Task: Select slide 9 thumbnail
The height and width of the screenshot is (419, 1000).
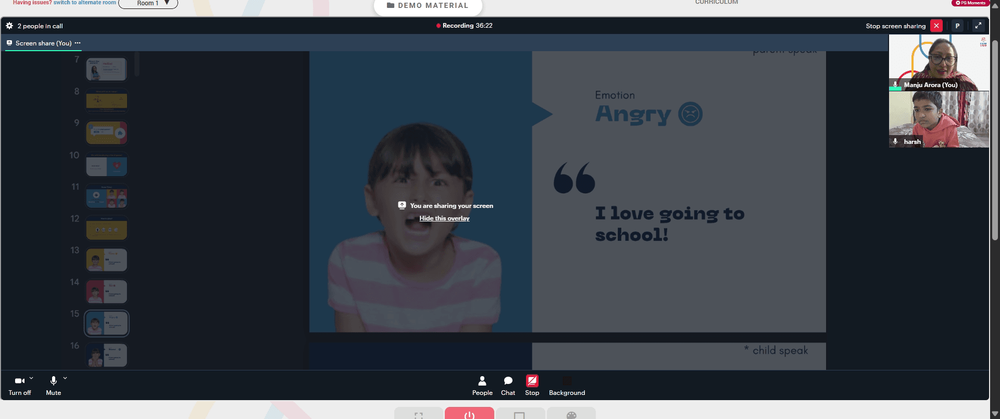Action: pos(107,133)
